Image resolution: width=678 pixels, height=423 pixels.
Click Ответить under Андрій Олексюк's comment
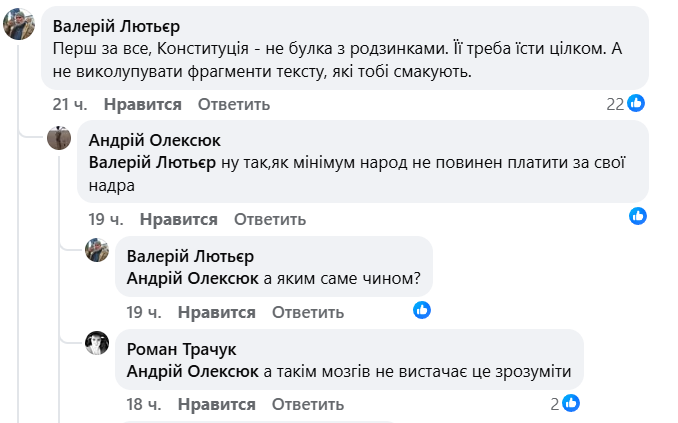point(270,219)
